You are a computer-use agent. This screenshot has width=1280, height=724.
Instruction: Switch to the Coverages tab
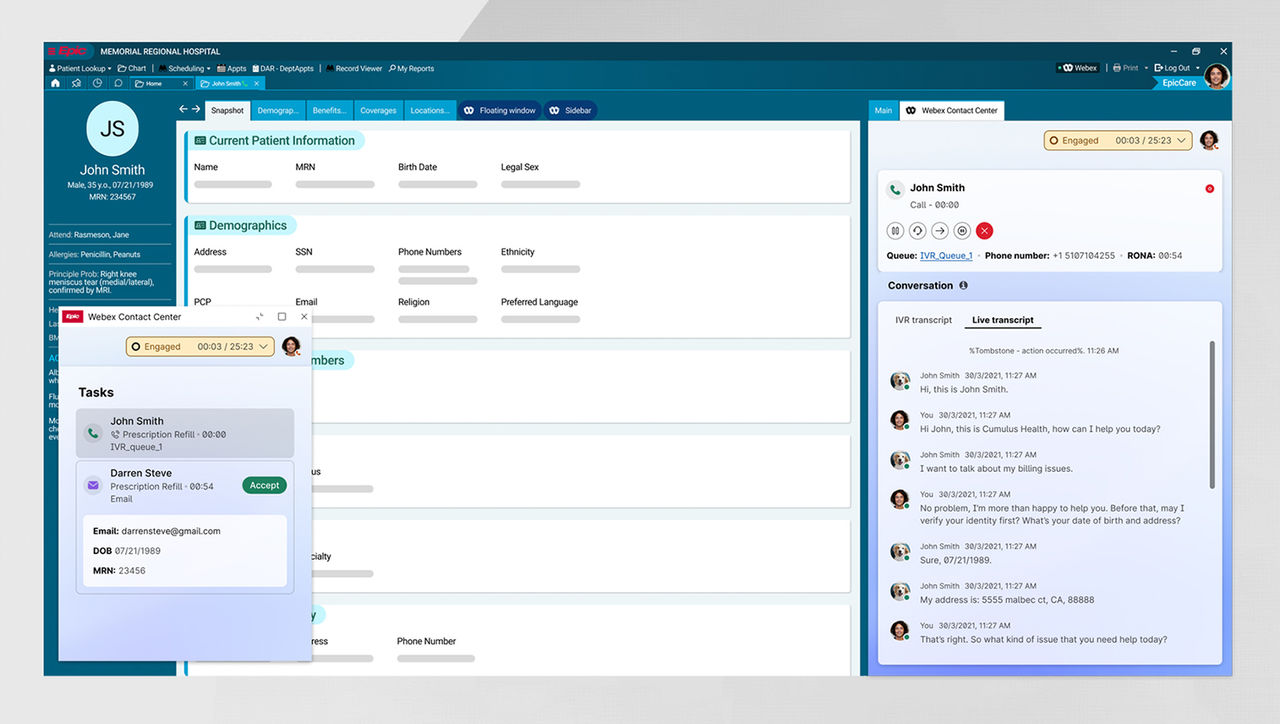pos(378,110)
